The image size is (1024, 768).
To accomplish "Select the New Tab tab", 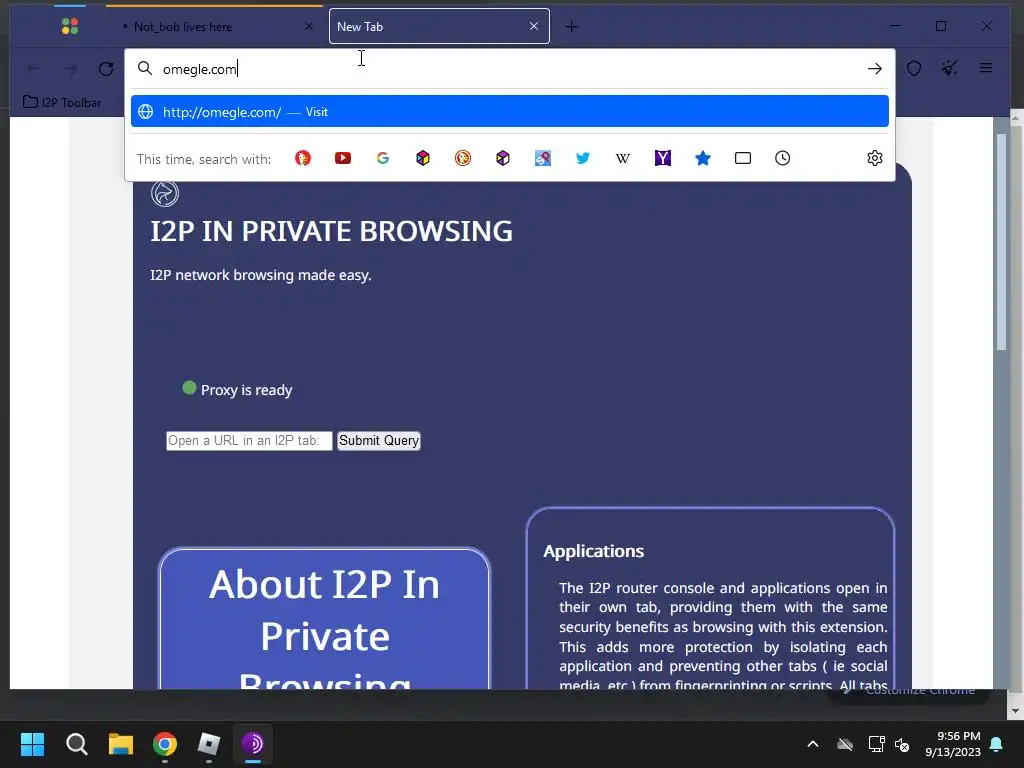I will click(439, 27).
